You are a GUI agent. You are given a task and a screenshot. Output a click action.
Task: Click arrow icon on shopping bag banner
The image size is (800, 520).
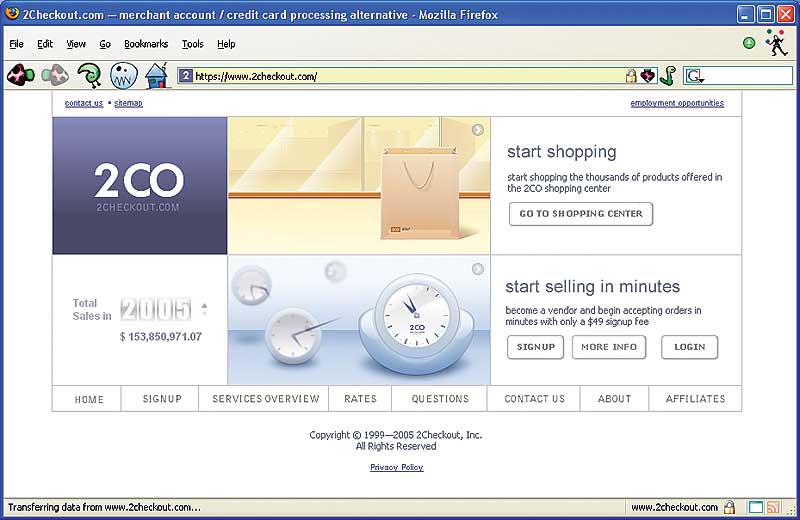pyautogui.click(x=478, y=130)
